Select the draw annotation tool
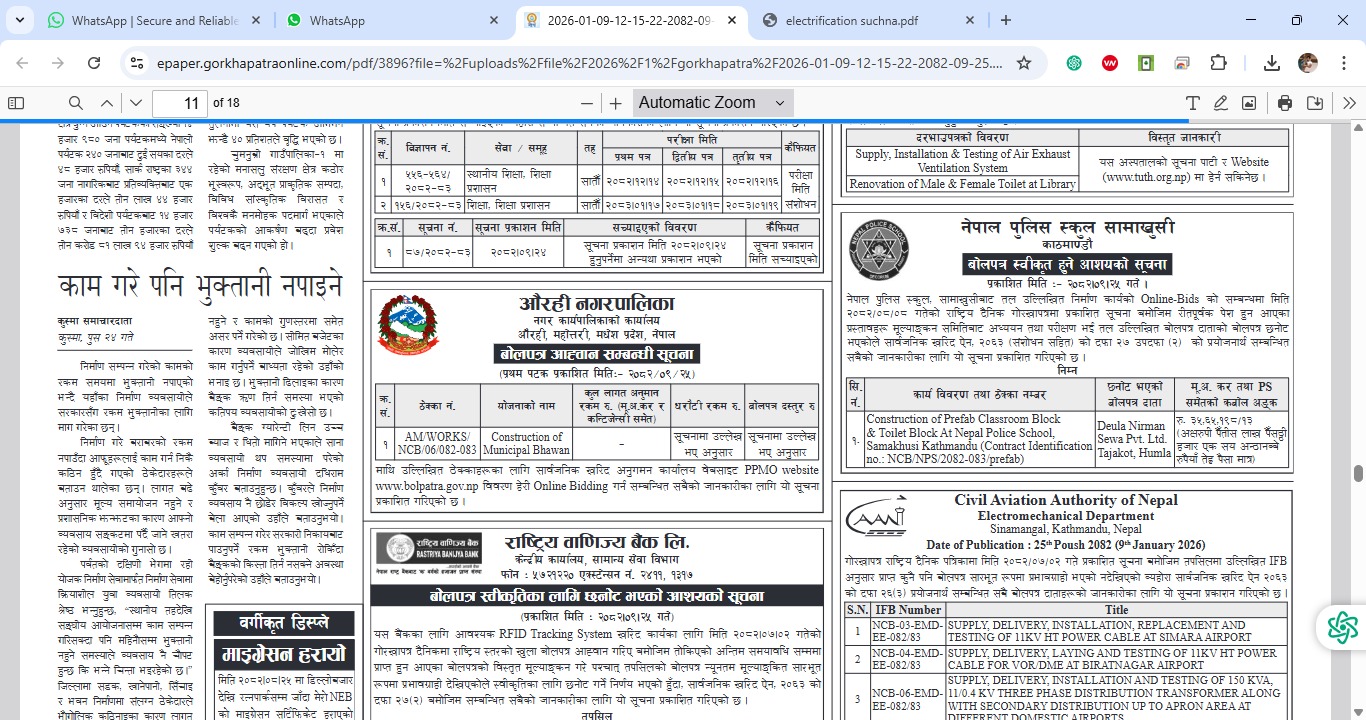Screen dimensions: 1366x720 [x=1221, y=103]
